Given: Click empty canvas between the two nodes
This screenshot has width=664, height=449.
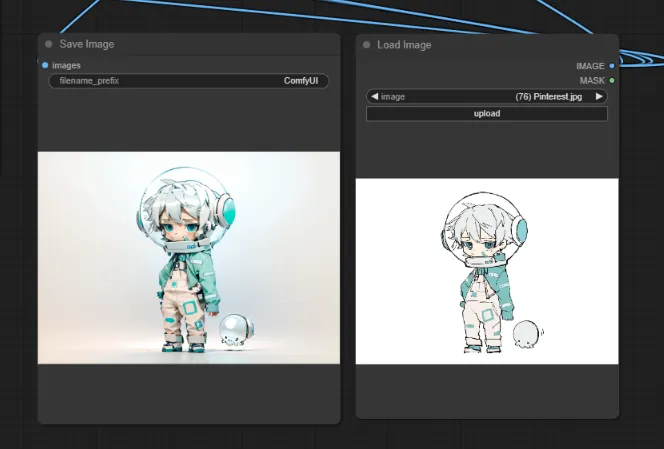Looking at the screenshot, I should [348, 250].
